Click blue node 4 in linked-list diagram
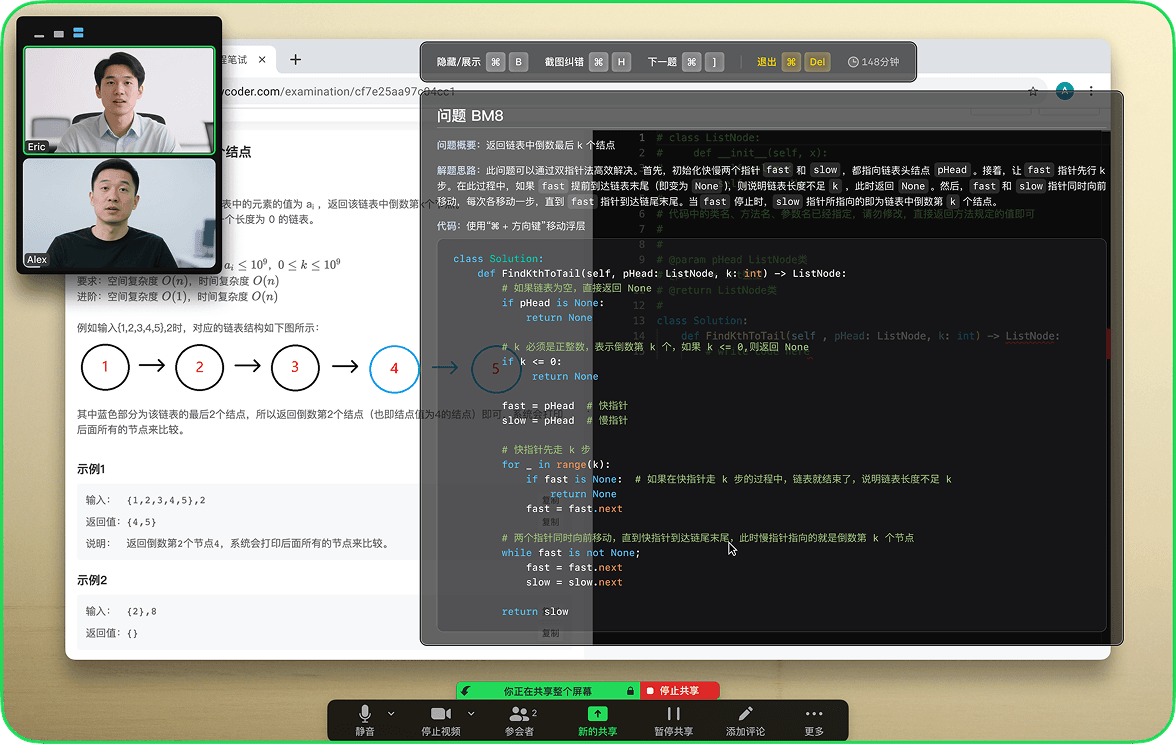Viewport: 1176px width, 745px height. point(394,368)
